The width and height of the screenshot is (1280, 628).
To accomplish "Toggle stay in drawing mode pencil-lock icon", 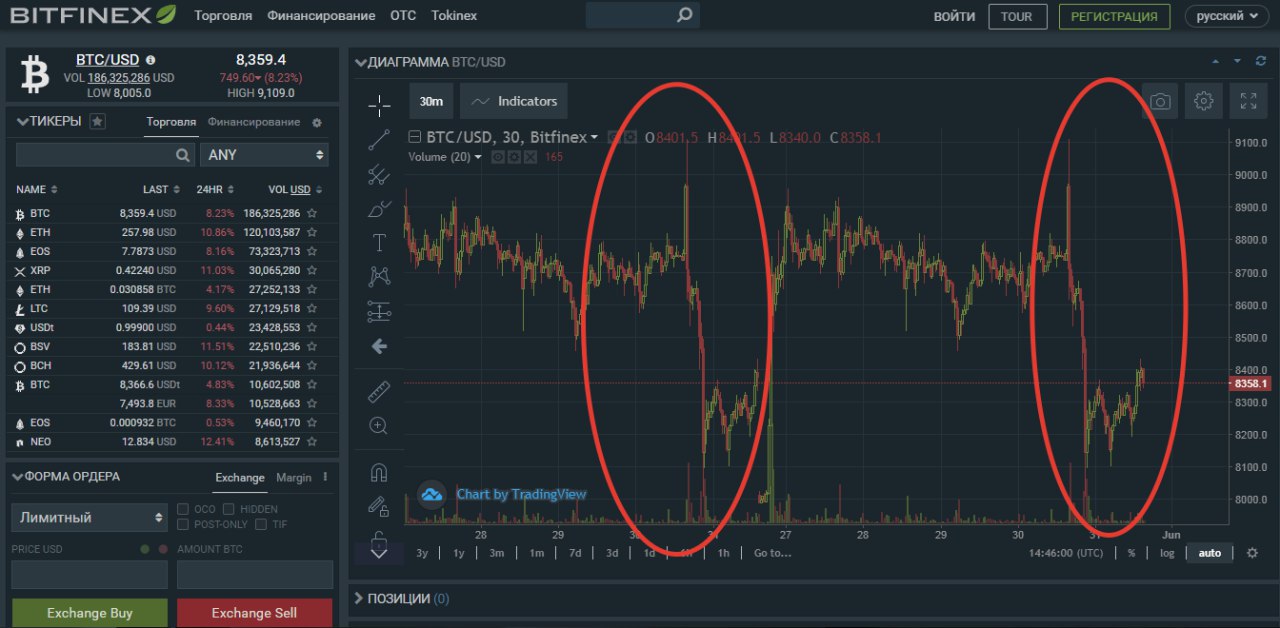I will click(379, 507).
